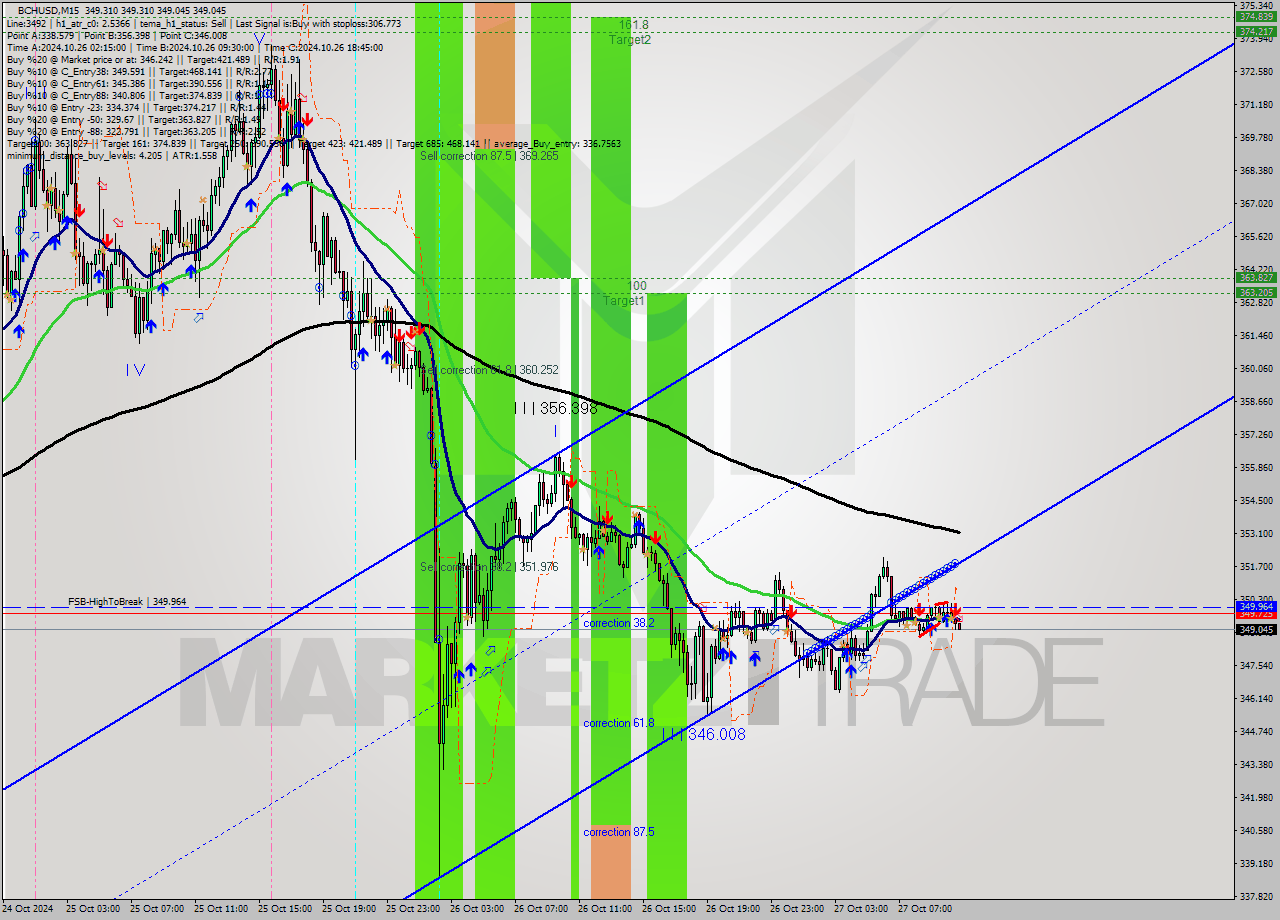Click the '100' Fibonacci level label
1280x920 pixels.
(637, 286)
